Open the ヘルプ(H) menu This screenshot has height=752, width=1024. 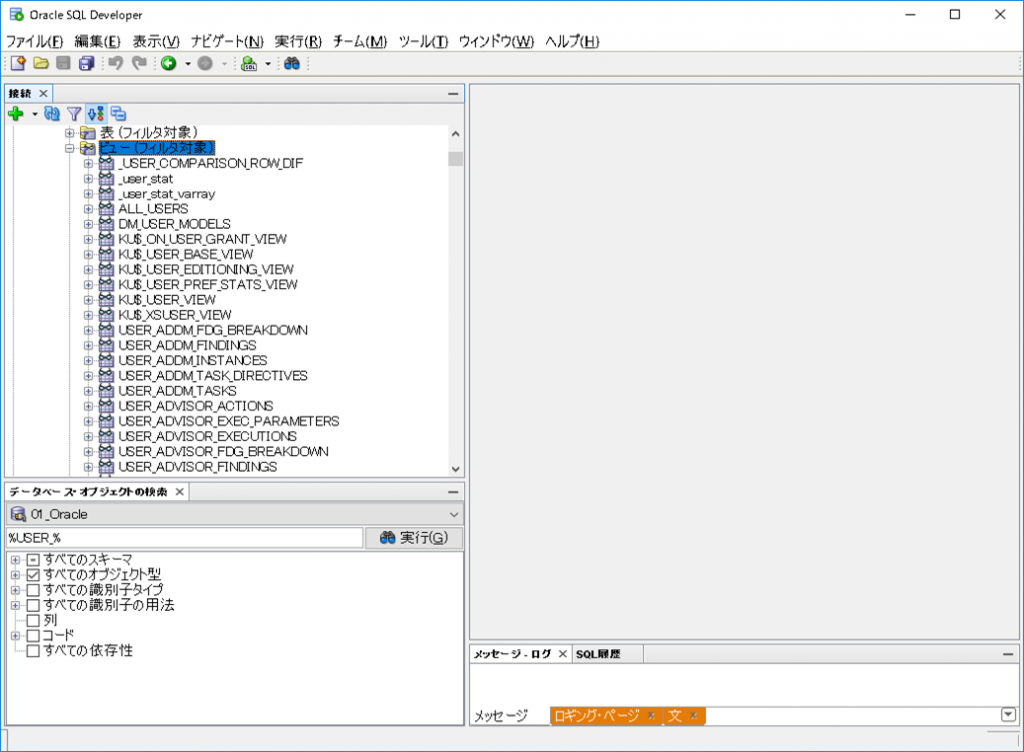coord(572,42)
